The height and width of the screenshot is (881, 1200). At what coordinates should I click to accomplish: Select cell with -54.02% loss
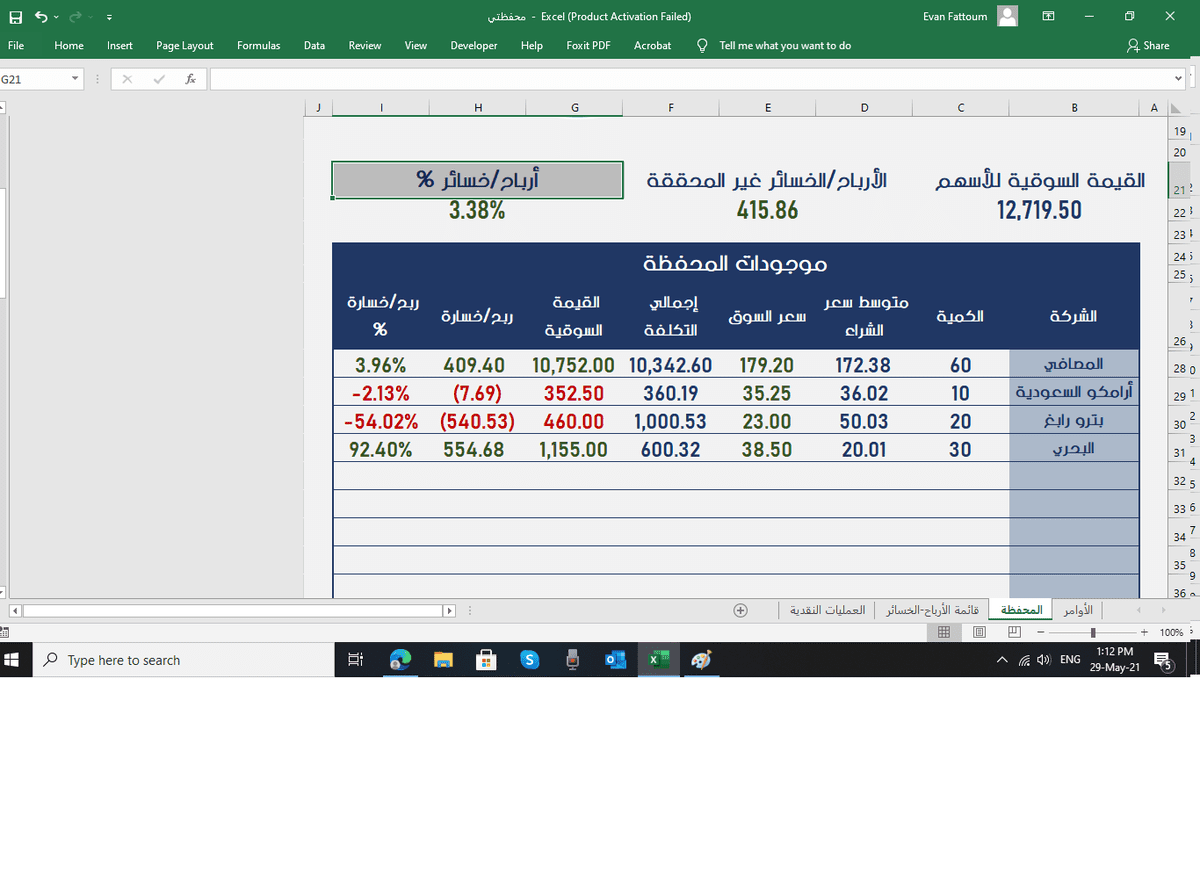tap(381, 422)
